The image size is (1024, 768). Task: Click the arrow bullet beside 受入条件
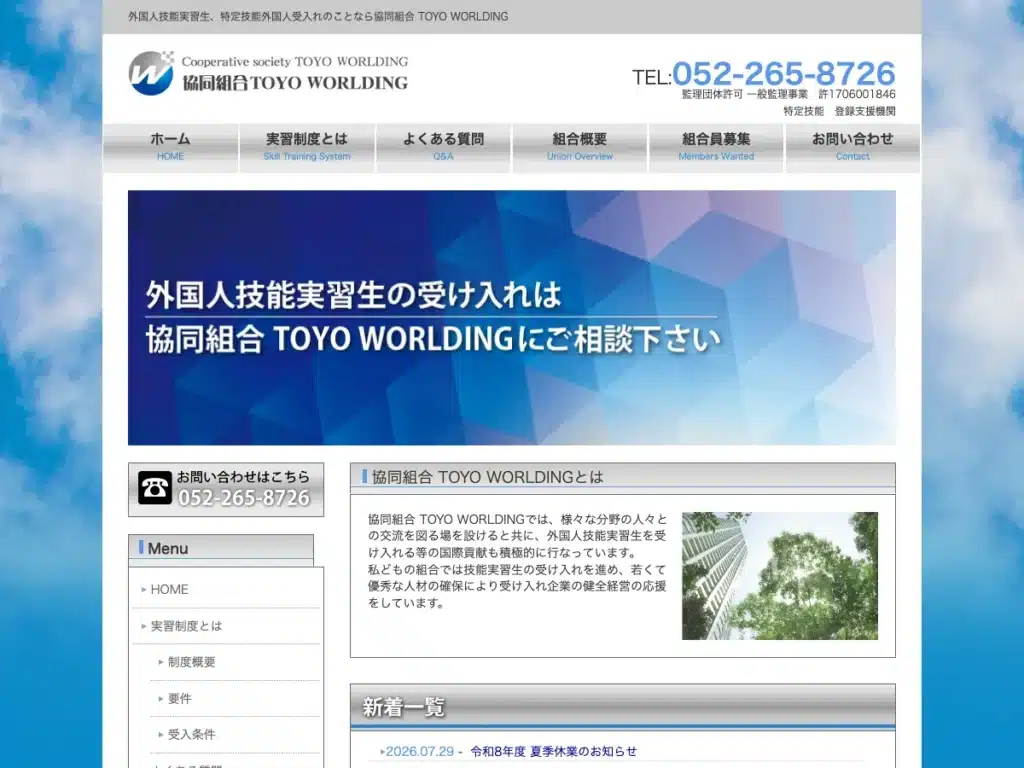[x=161, y=735]
